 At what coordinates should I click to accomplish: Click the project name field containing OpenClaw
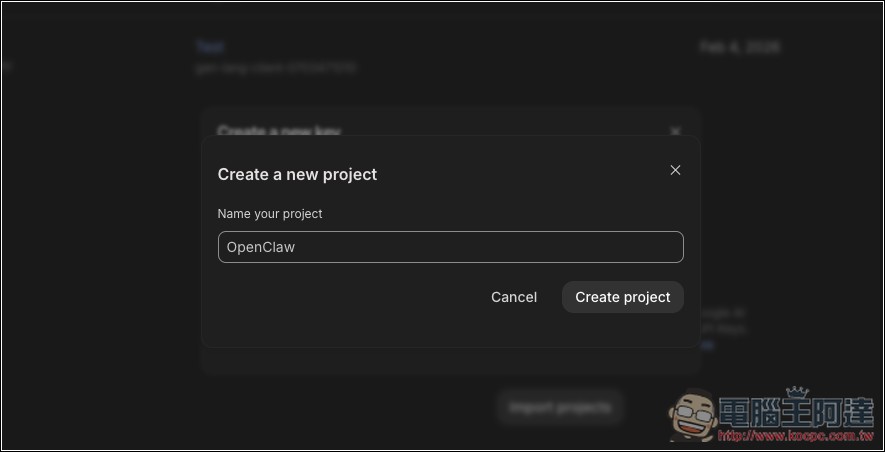click(450, 247)
